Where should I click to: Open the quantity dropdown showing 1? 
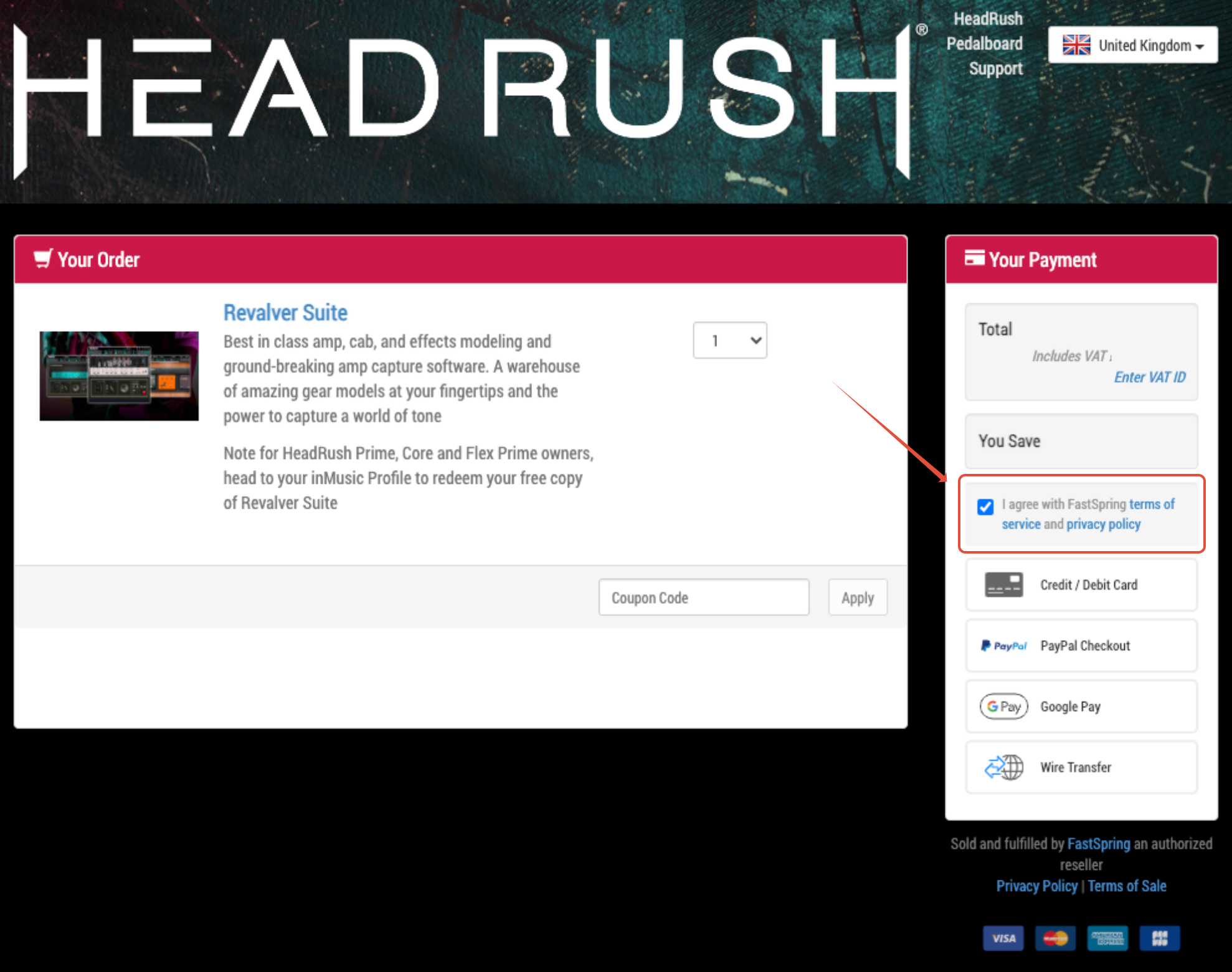[729, 340]
